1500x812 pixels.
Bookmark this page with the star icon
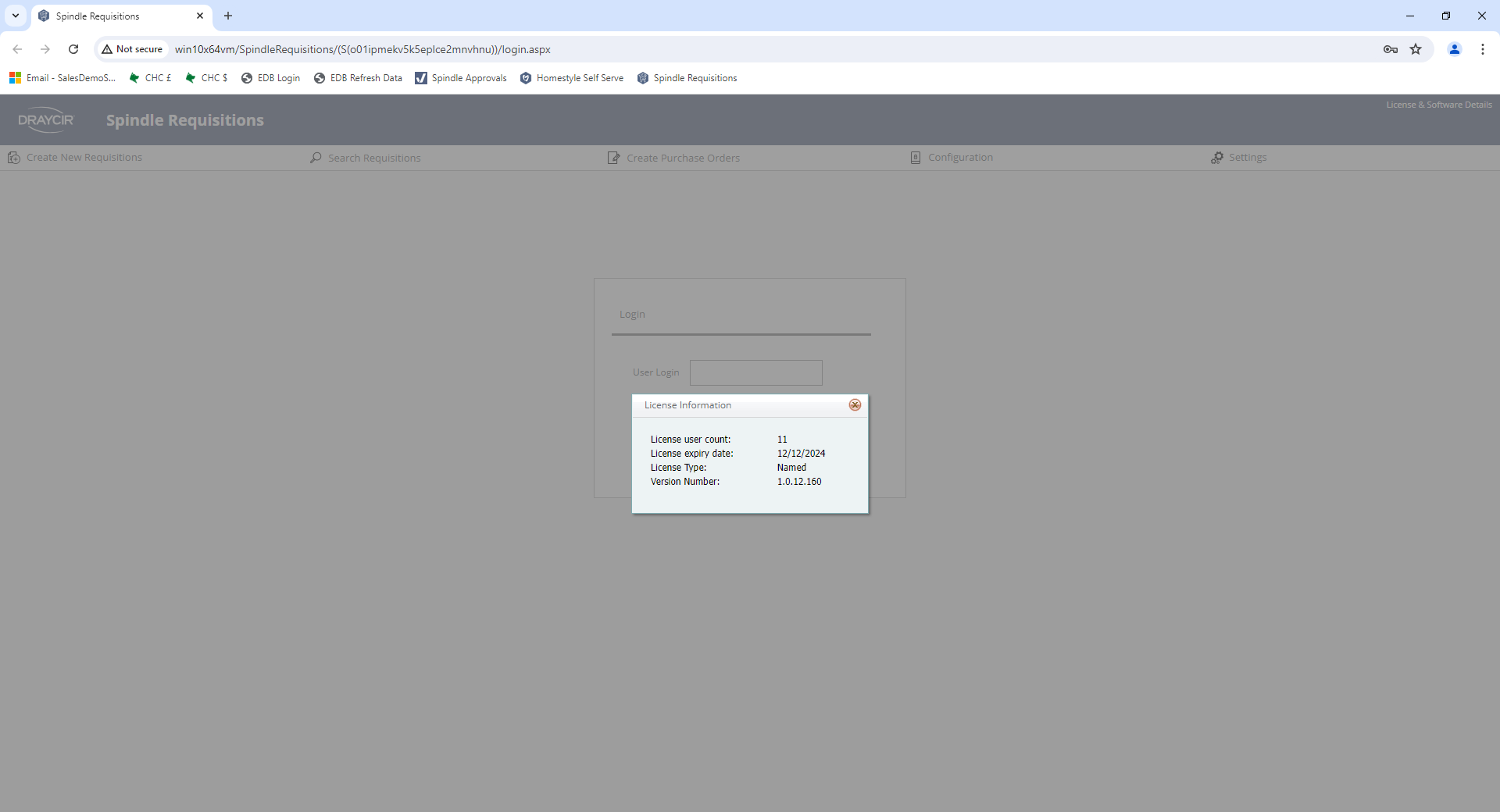[1416, 49]
